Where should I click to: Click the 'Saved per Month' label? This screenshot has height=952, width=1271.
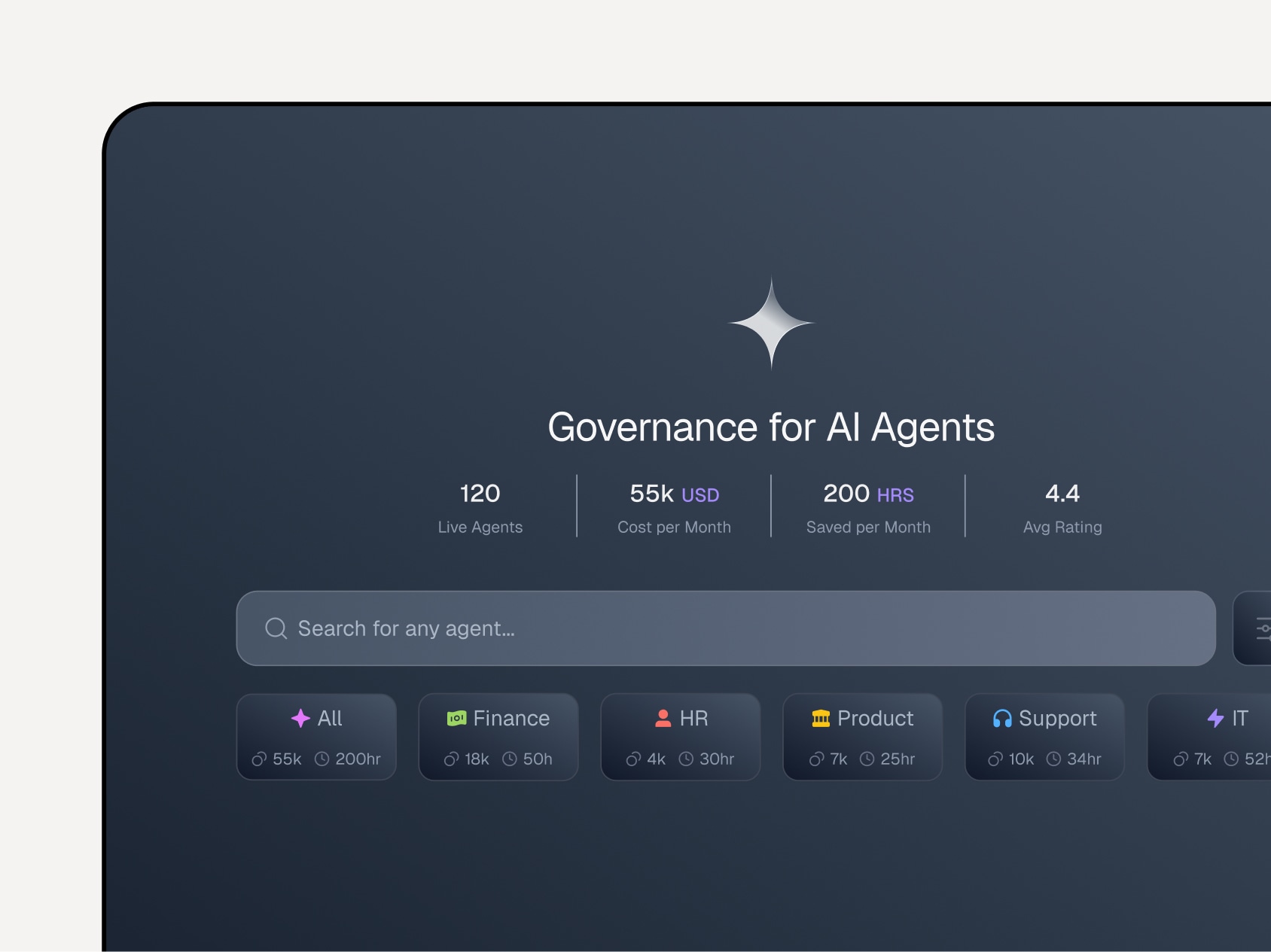tap(868, 528)
